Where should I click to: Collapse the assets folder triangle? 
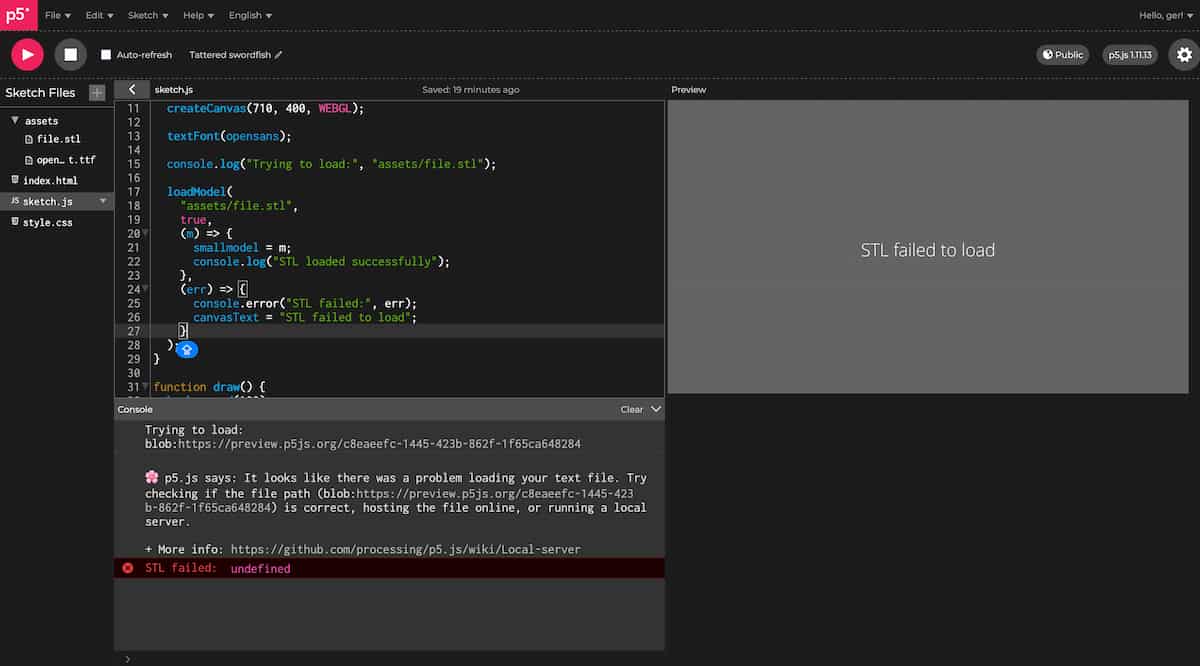pos(15,121)
